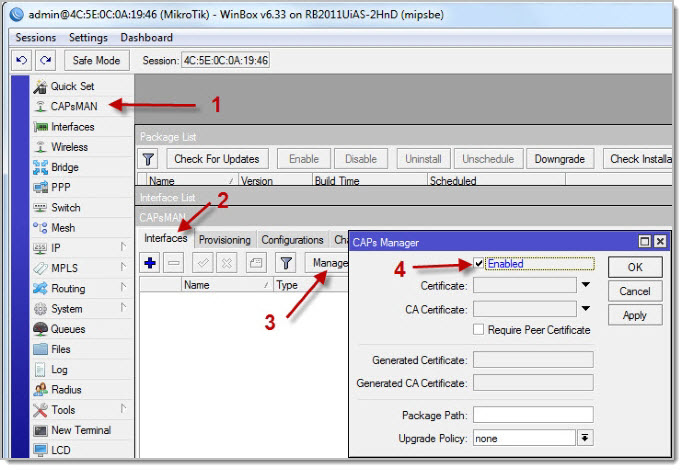This screenshot has width=684, height=470.
Task: Click the Check For Updates button
Action: click(216, 159)
